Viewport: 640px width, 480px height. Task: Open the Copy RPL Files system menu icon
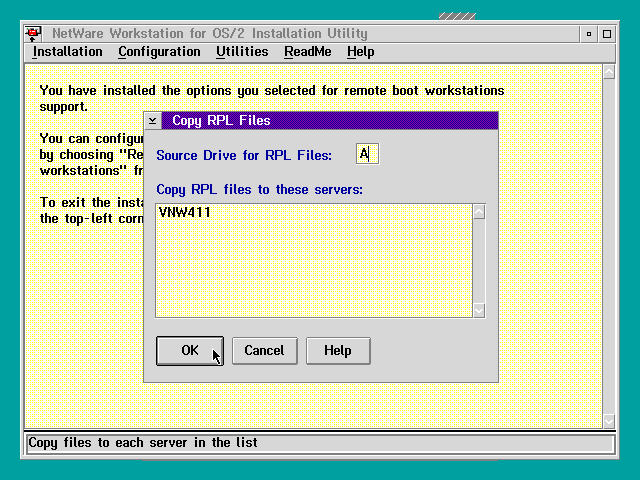click(x=153, y=121)
